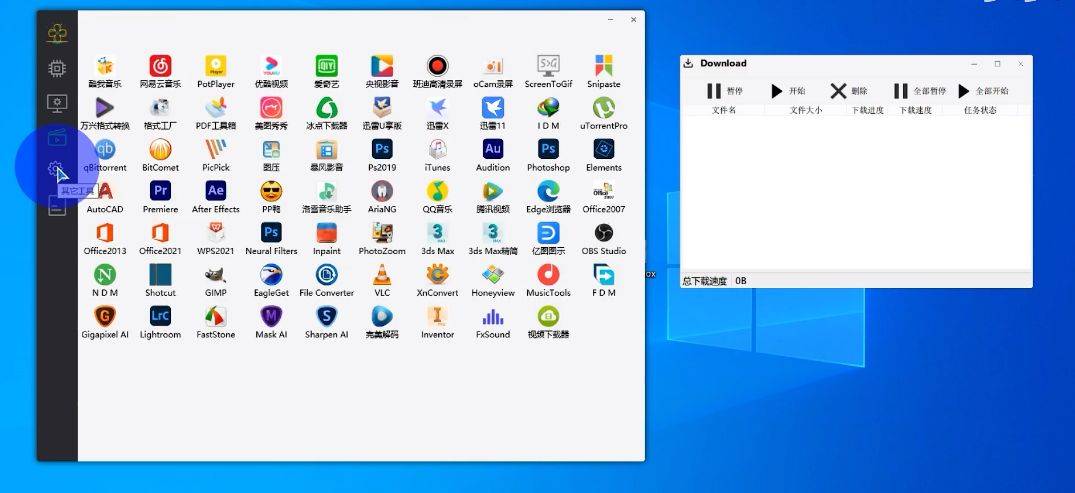Open the BitComet icon
The image size is (1075, 493).
pyautogui.click(x=160, y=151)
